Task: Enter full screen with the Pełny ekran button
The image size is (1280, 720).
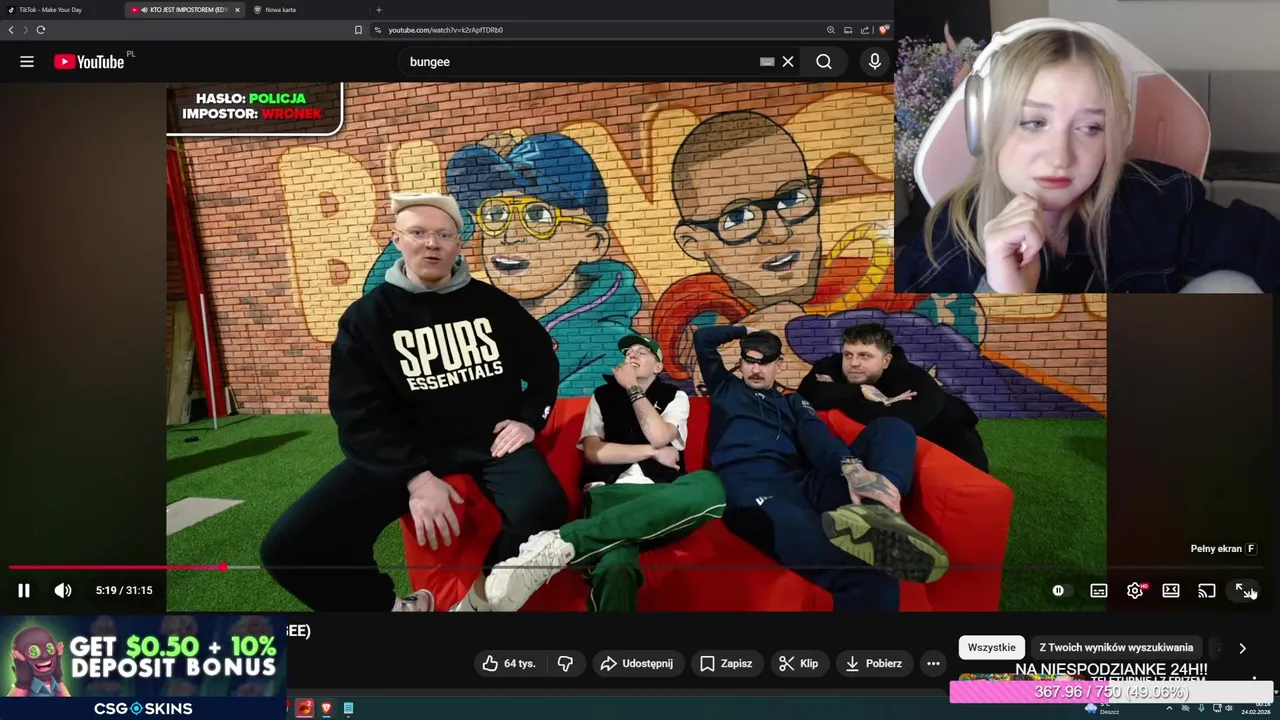Action: [x=1243, y=590]
